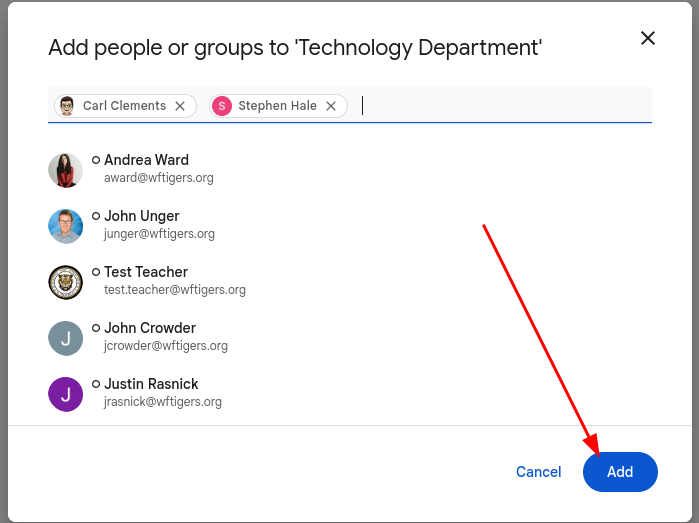Click Carl Clements avatar in chip
This screenshot has height=523, width=699.
coord(67,106)
